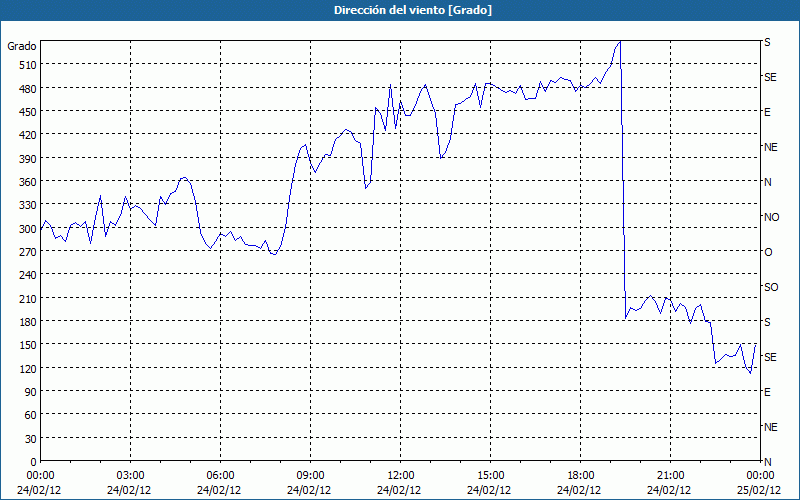Click the 300 y-axis value
The width and height of the screenshot is (800, 500).
point(28,229)
